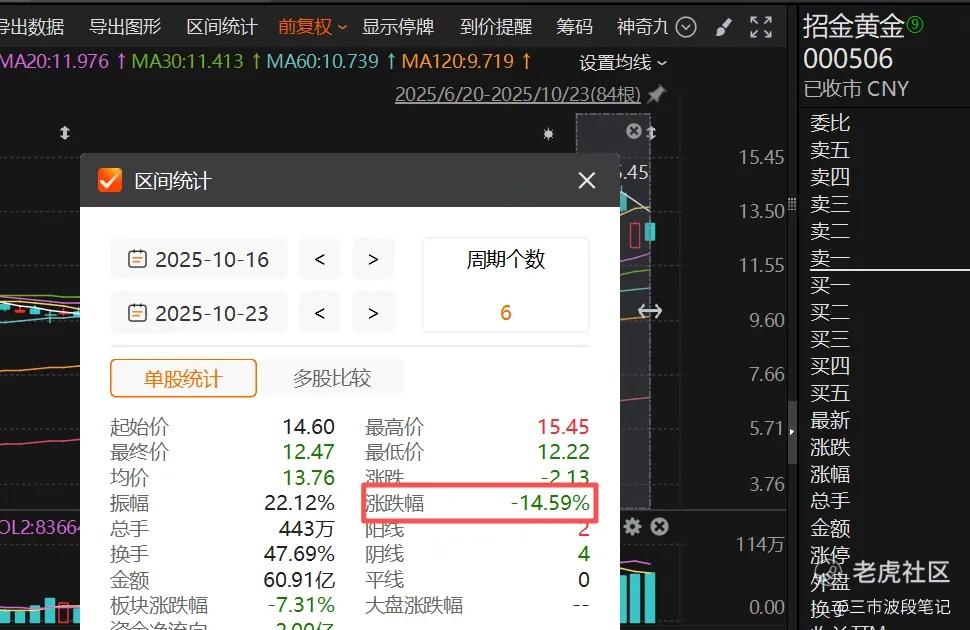Click the green circled 9 badge by 招金黄金
970x630 pixels.
[x=915, y=25]
